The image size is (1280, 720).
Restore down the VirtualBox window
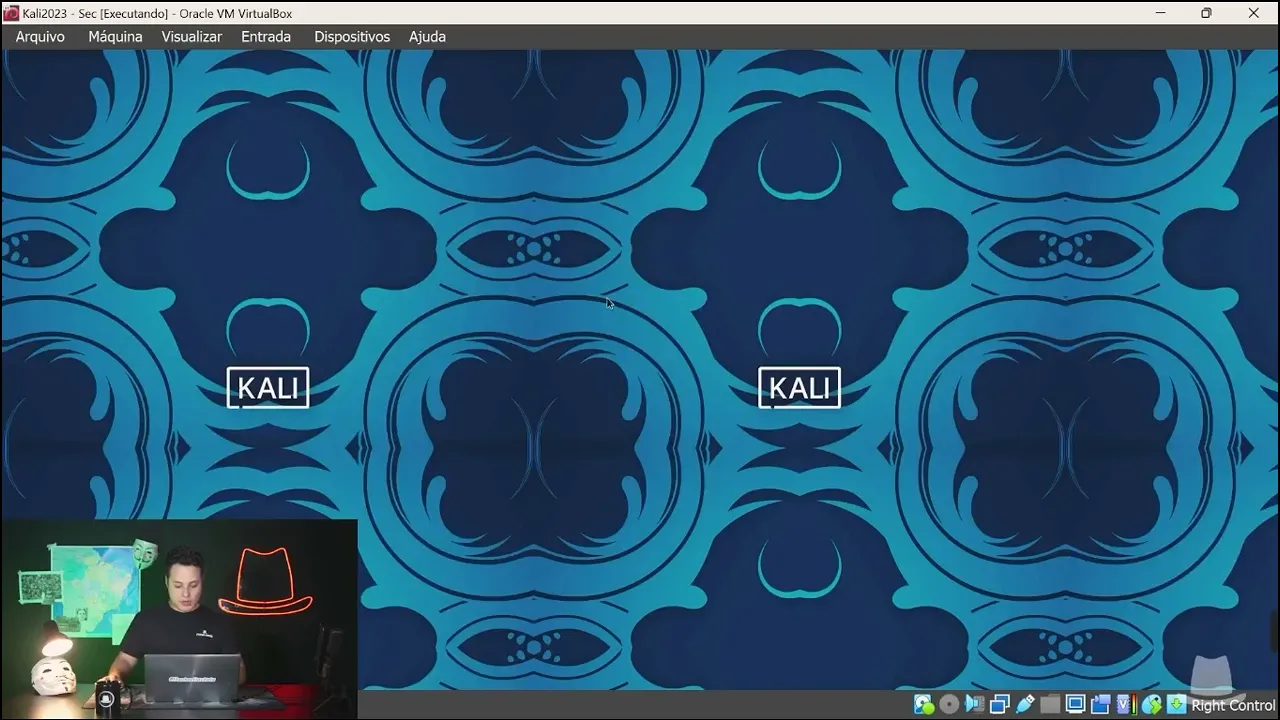(x=1207, y=13)
